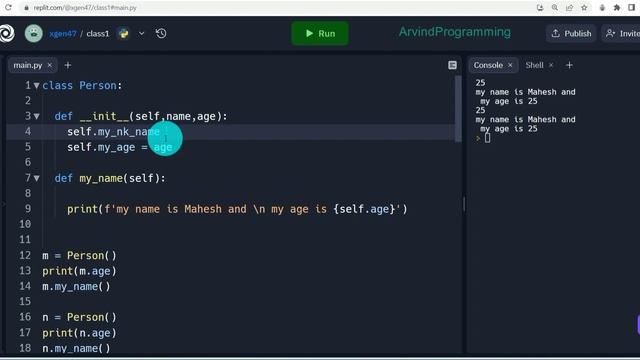Expand the repl info dropdown chevron

[x=141, y=33]
